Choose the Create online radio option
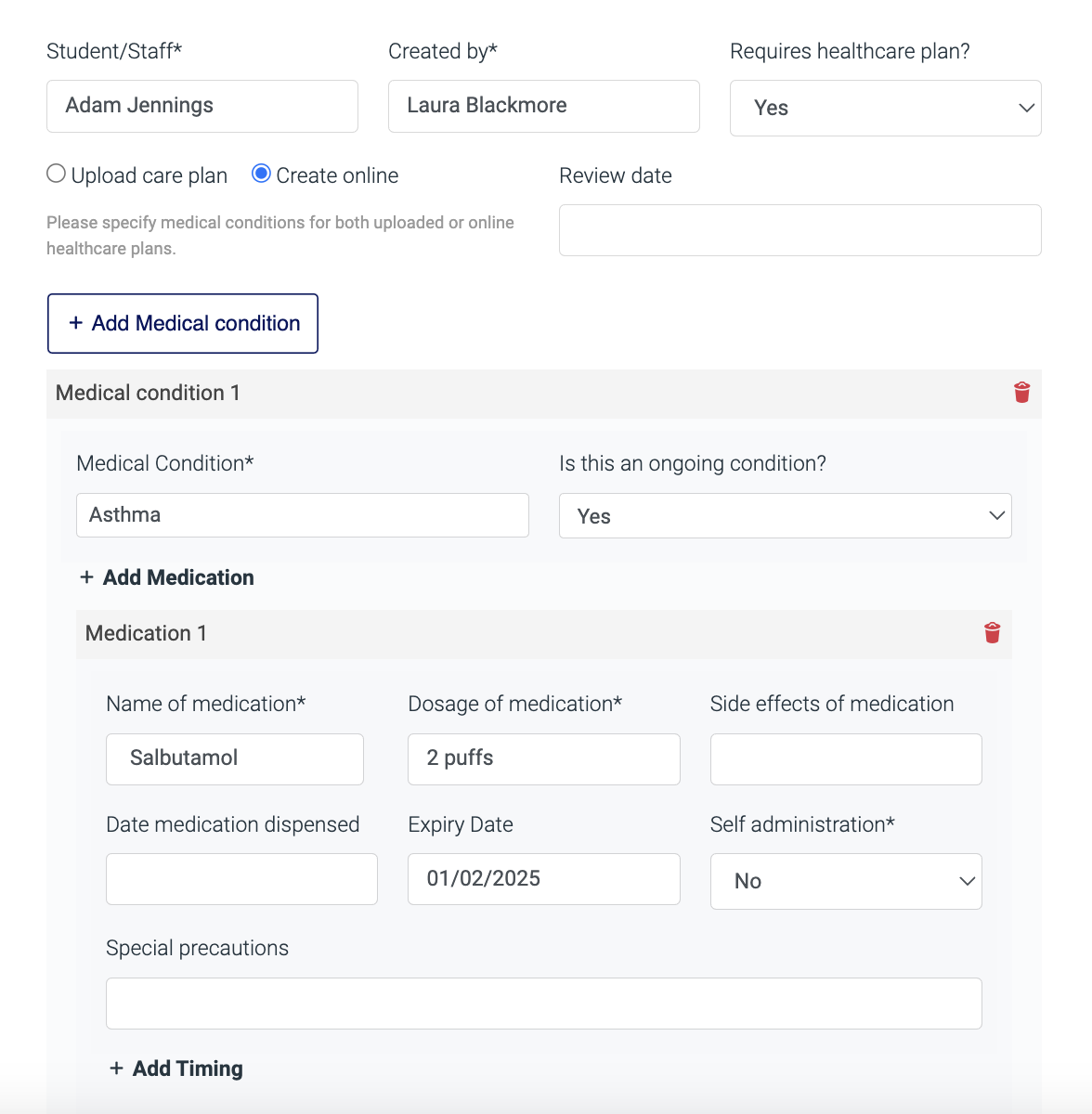Image resolution: width=1092 pixels, height=1114 pixels. (x=262, y=175)
